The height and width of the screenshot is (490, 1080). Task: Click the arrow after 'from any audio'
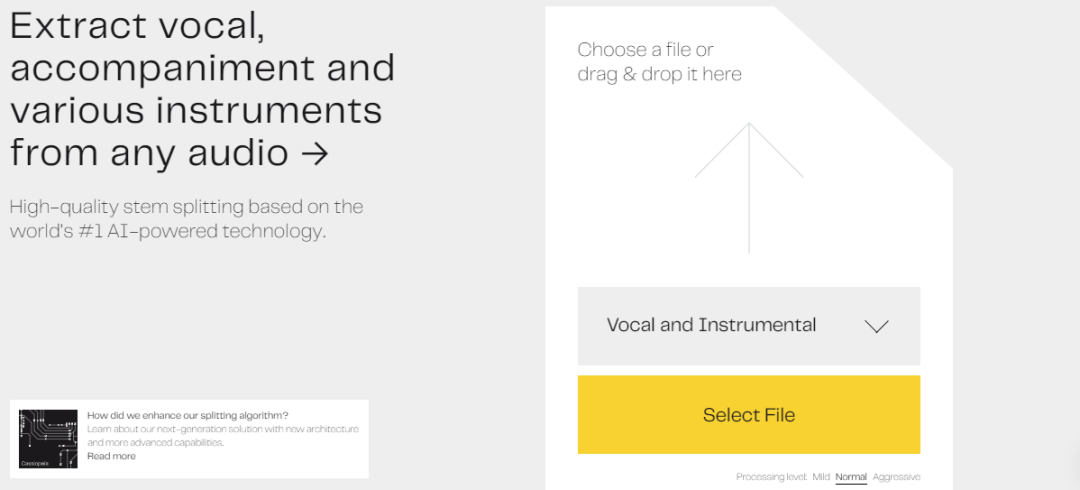pyautogui.click(x=314, y=154)
